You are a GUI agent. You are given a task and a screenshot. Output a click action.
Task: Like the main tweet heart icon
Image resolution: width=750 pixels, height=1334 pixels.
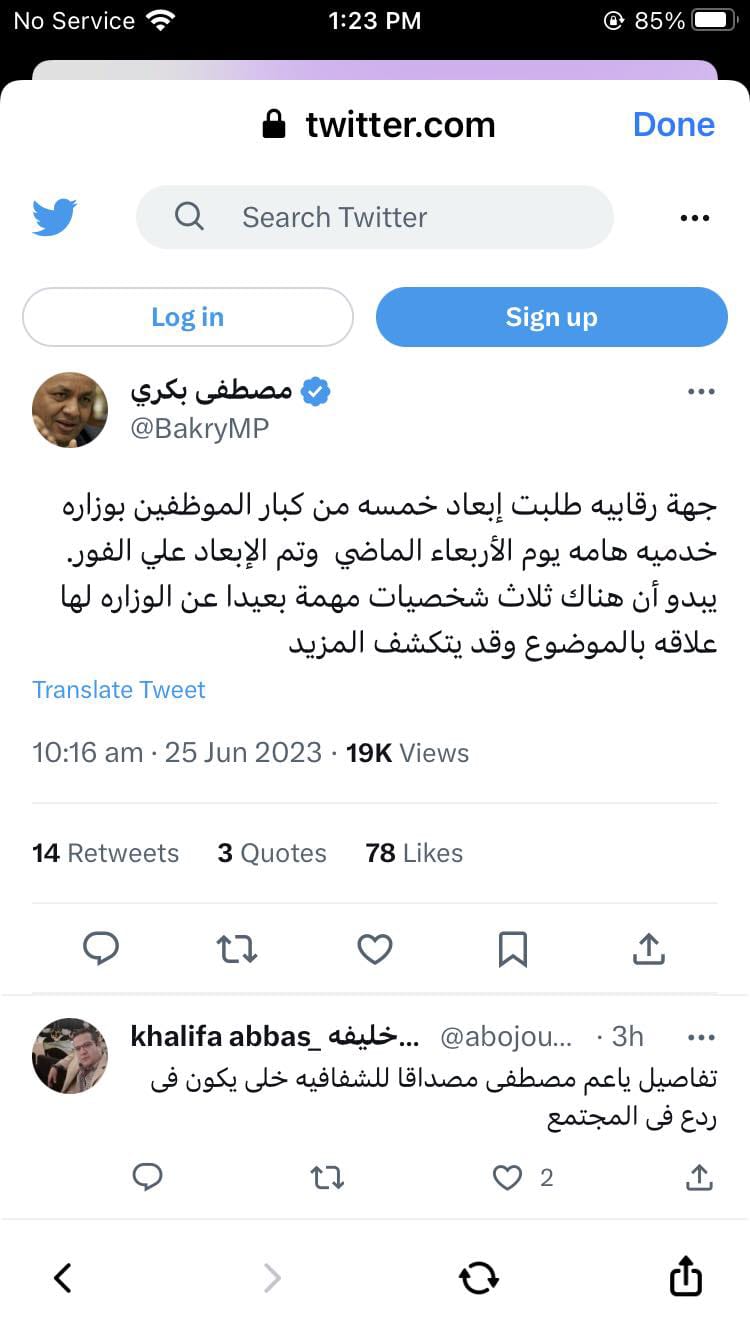click(375, 948)
